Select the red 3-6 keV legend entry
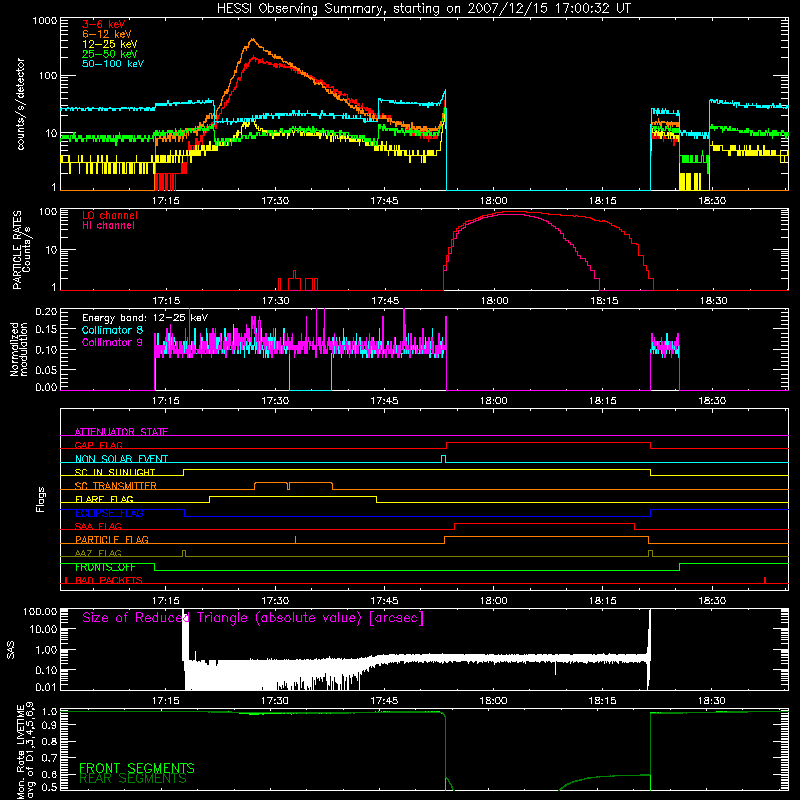The image size is (800, 800). pos(103,24)
